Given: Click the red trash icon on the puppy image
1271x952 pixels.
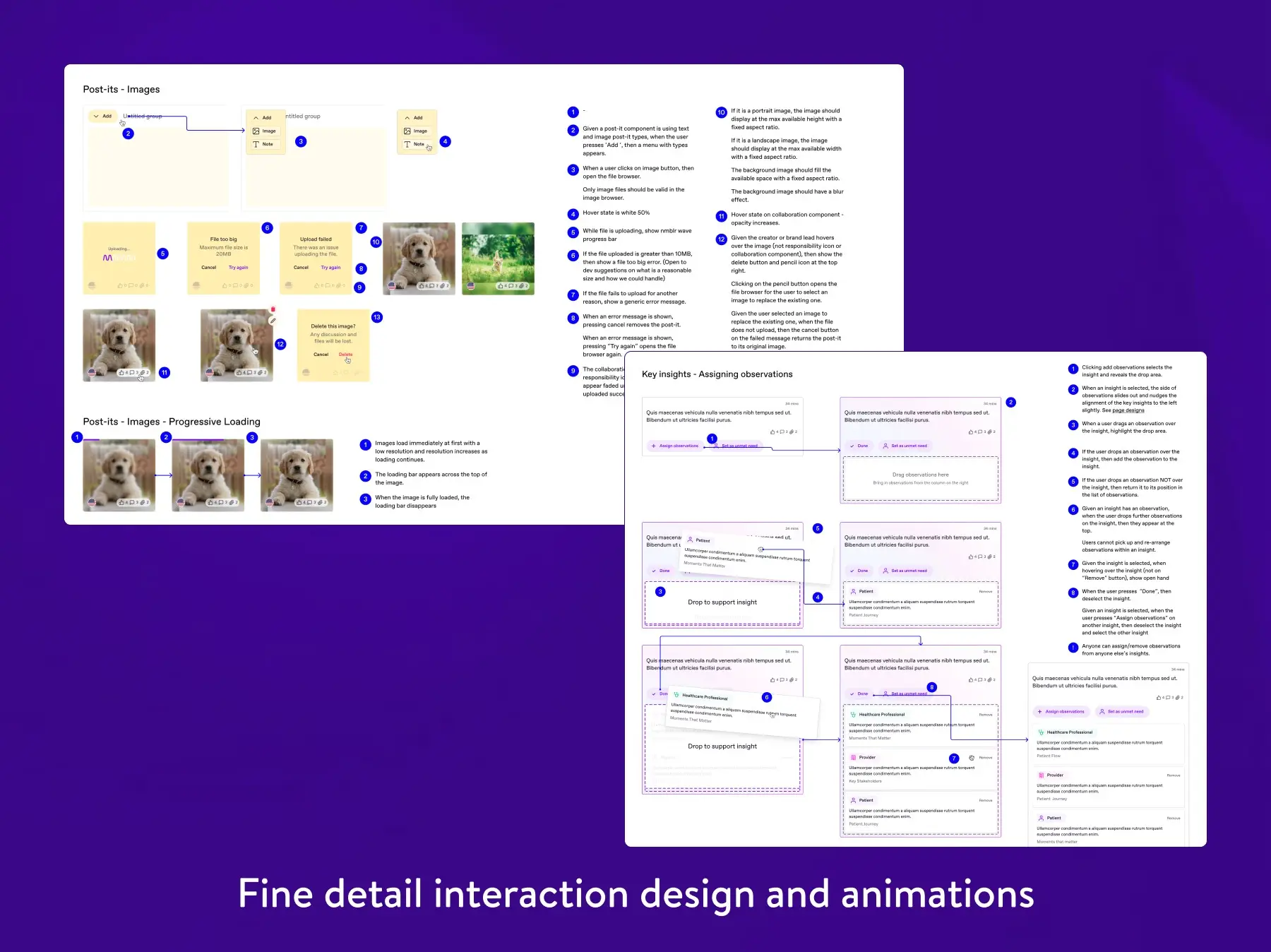Looking at the screenshot, I should tap(273, 309).
